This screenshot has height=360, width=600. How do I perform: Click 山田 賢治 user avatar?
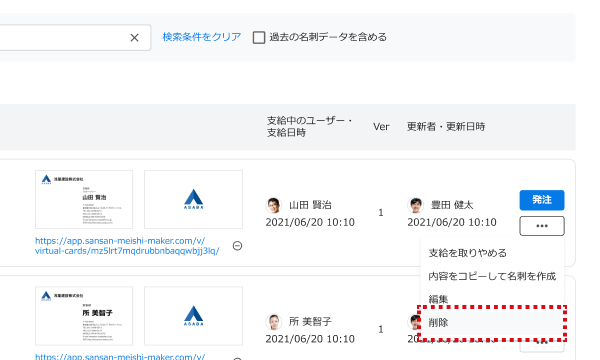(x=273, y=205)
